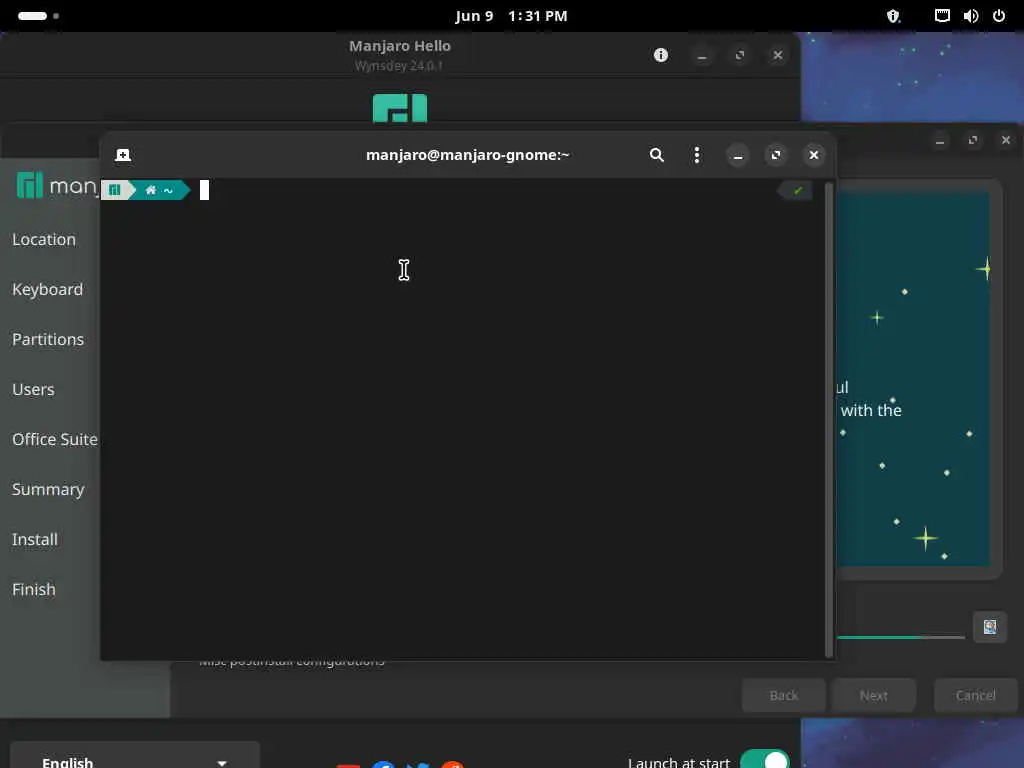Click the Manjaro logo in Hello window
This screenshot has height=768, width=1024.
click(x=400, y=108)
